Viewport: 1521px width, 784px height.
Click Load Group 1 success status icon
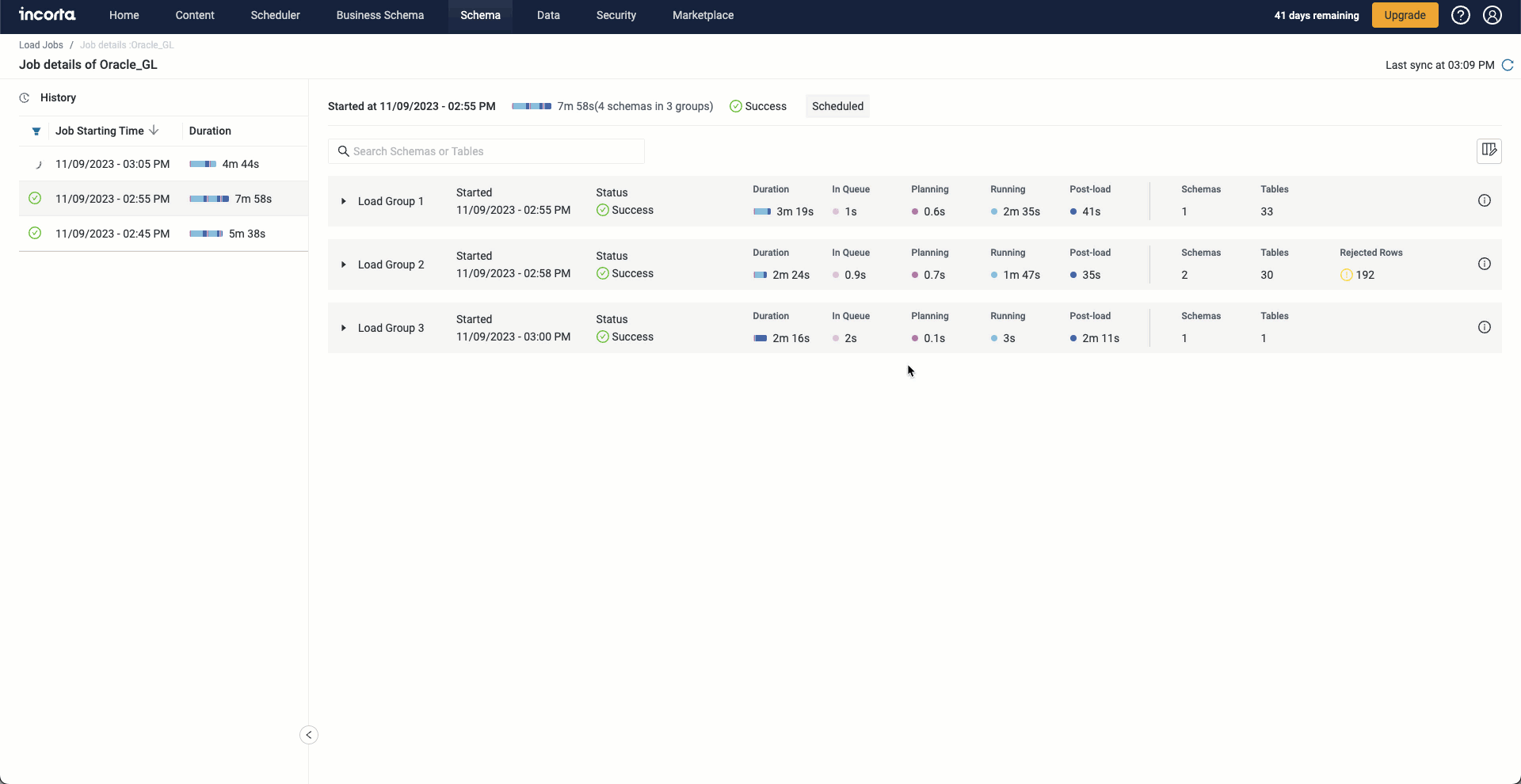(603, 210)
